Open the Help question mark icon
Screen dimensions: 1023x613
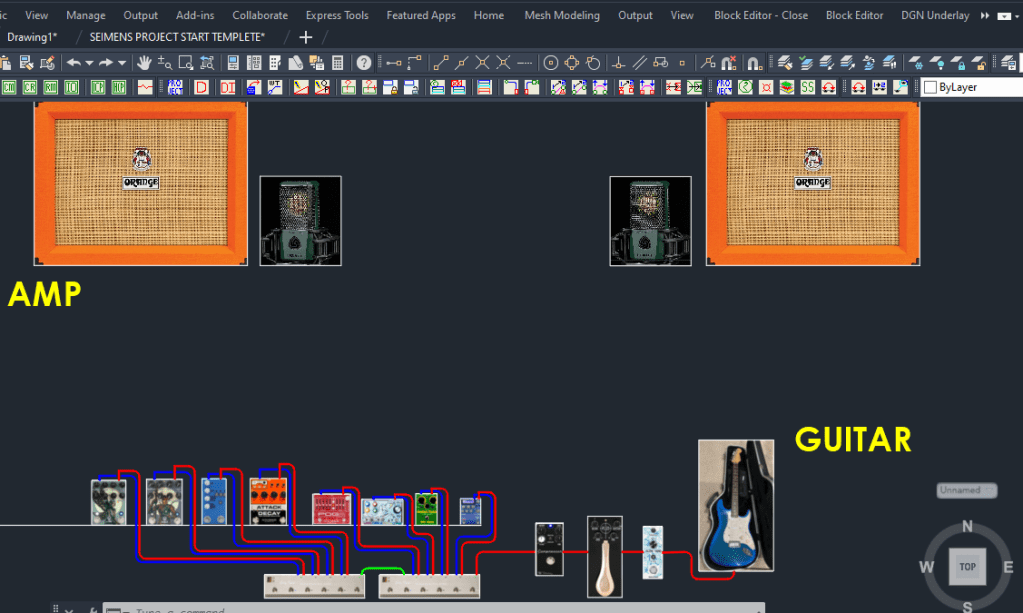(364, 63)
